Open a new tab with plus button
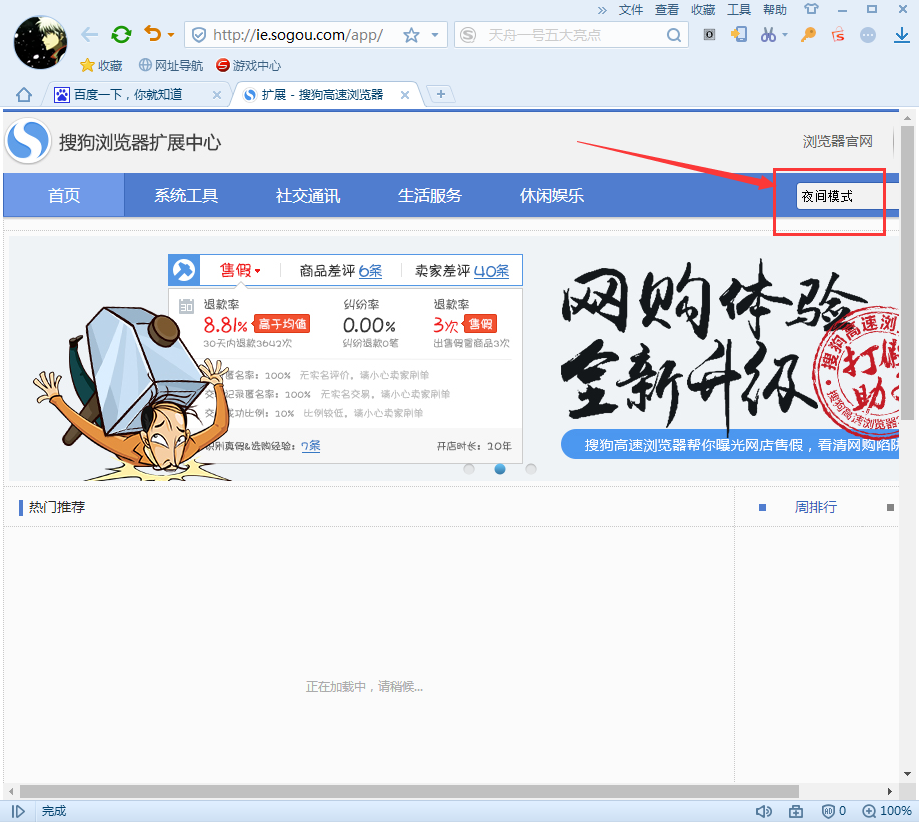 point(441,94)
